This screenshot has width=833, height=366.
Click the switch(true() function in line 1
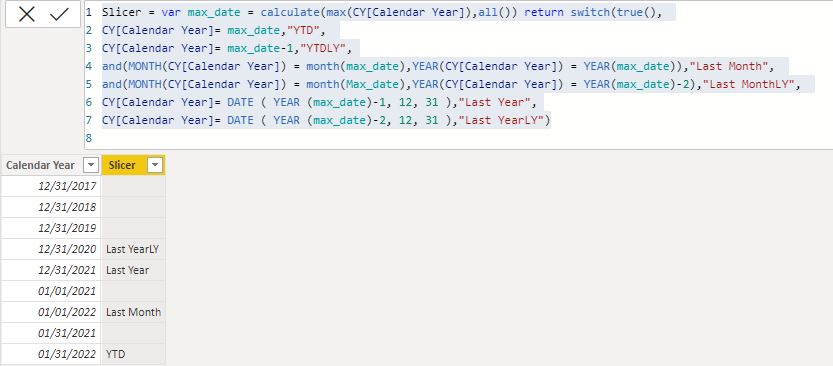(x=616, y=12)
